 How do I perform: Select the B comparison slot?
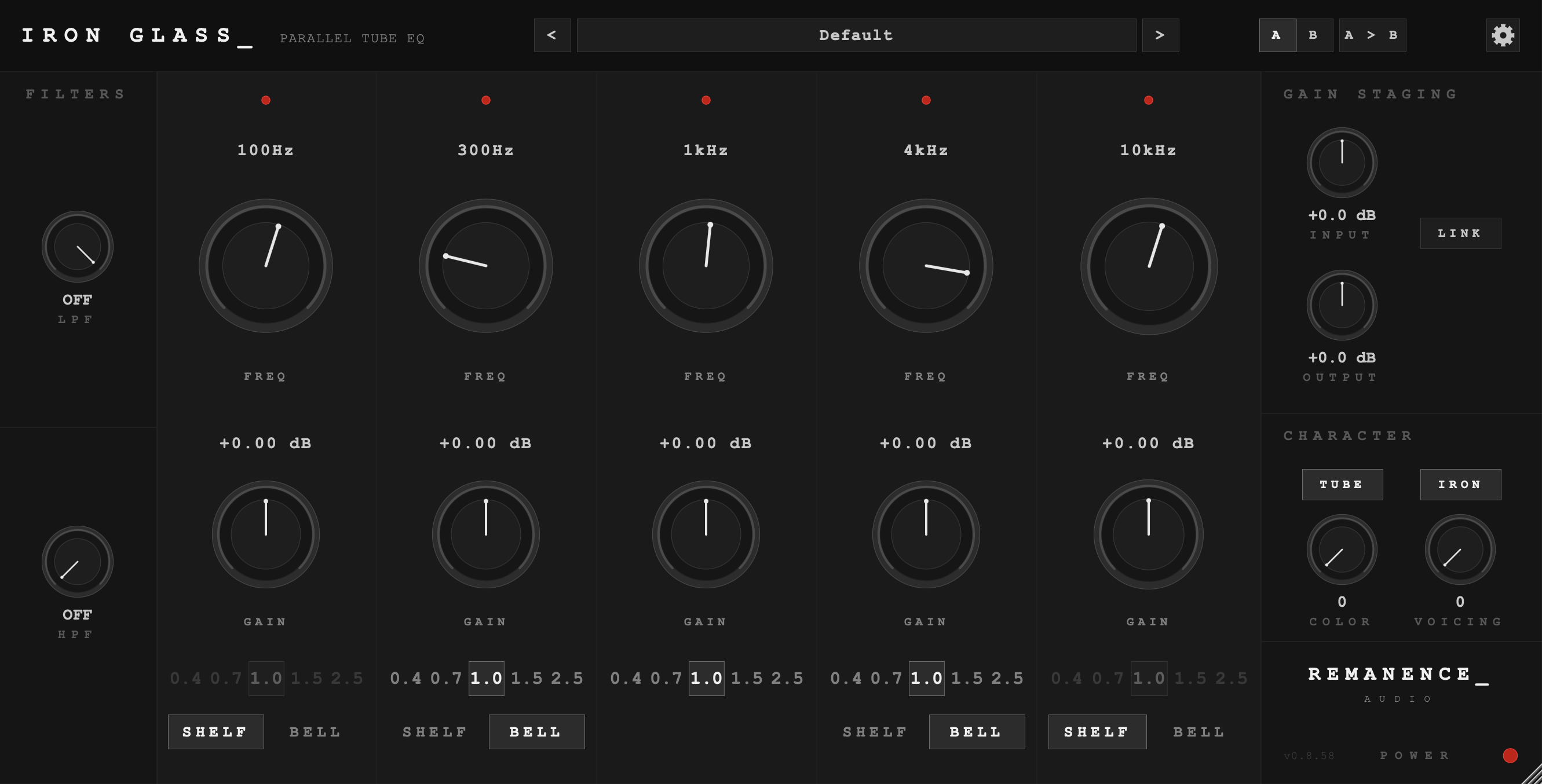point(1314,35)
